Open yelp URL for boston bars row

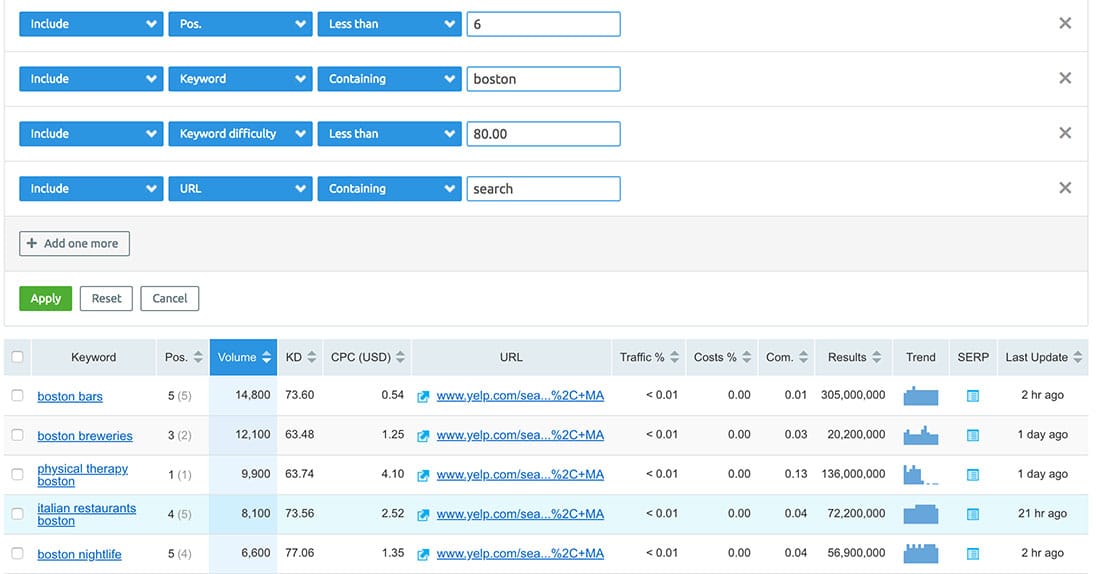pos(520,396)
